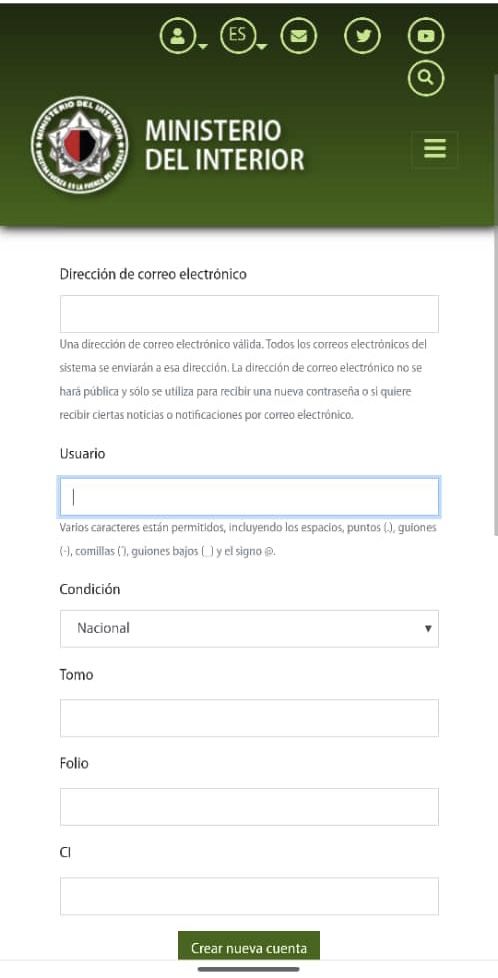Focus the Tomo input field

click(249, 718)
